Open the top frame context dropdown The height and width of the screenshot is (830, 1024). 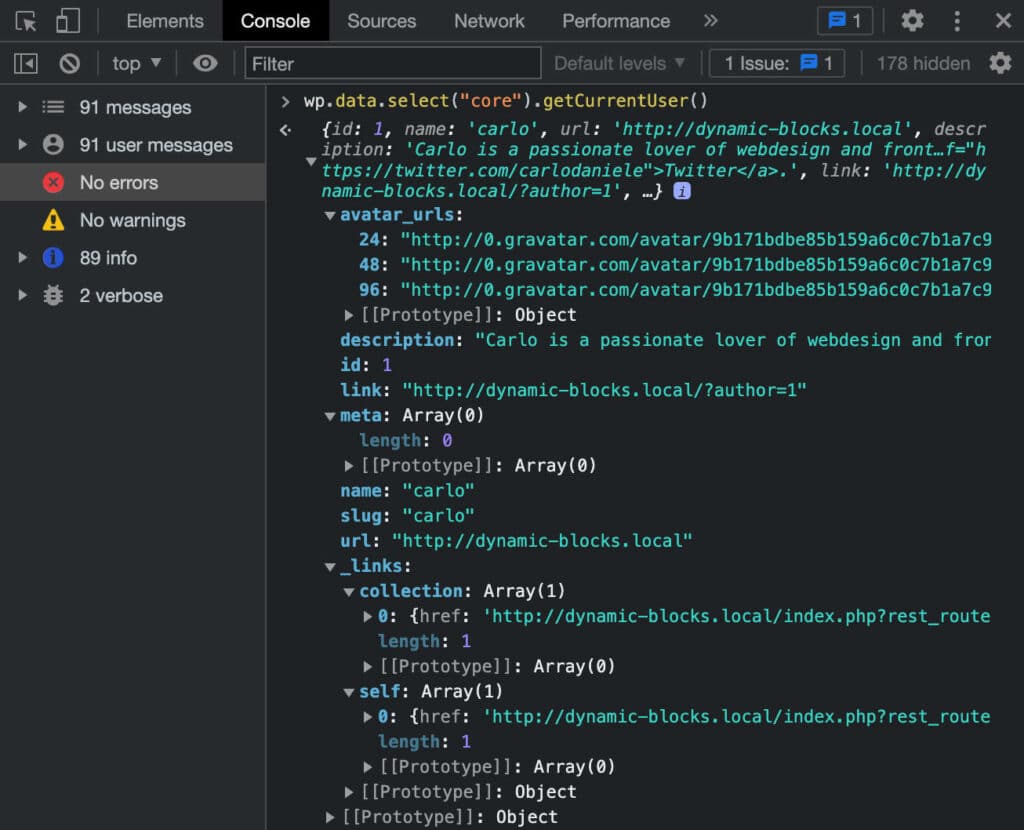135,62
